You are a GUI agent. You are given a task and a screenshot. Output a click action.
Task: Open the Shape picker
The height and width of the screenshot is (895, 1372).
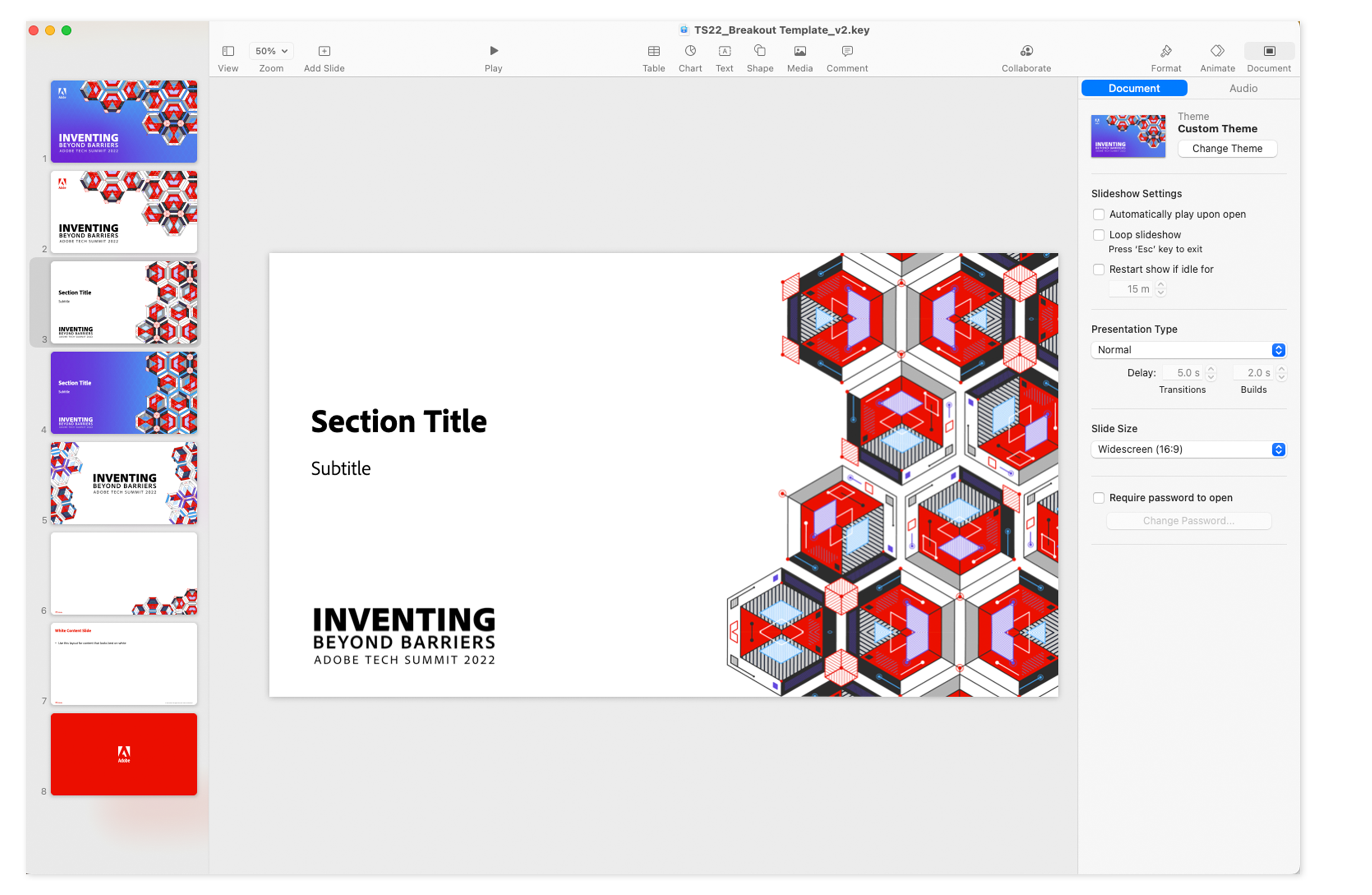[760, 51]
